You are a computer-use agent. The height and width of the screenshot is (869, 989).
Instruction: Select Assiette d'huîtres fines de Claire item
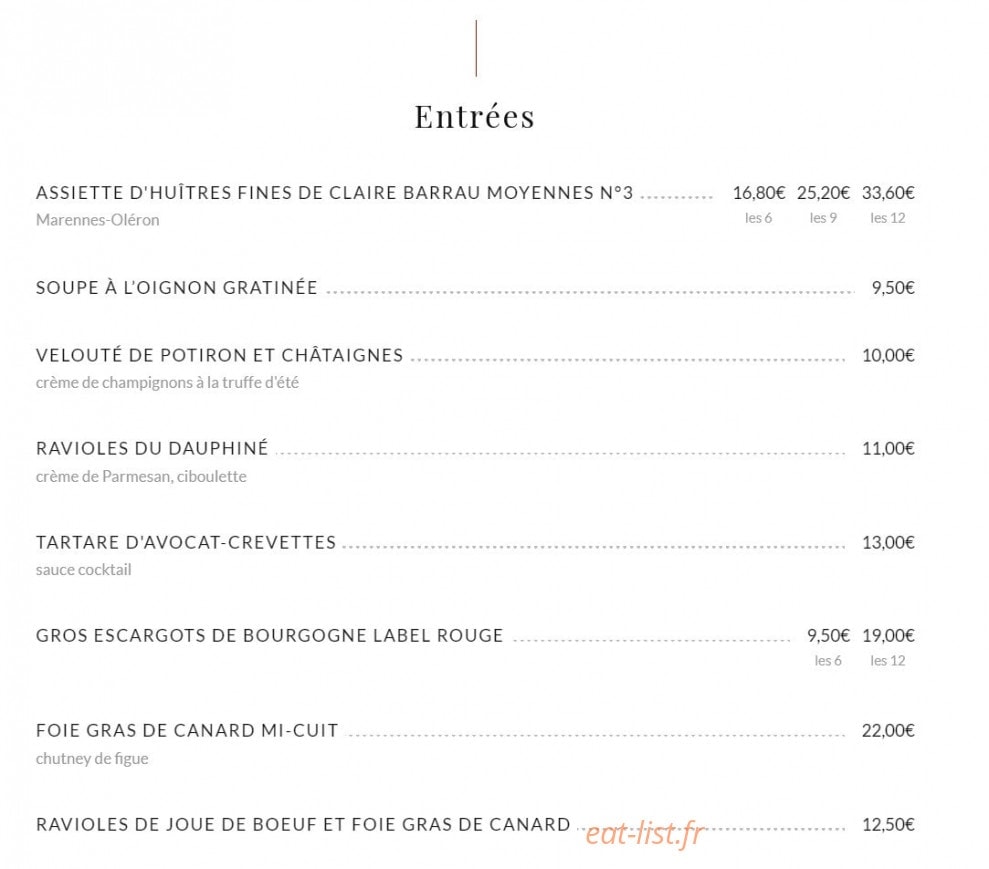(x=334, y=192)
